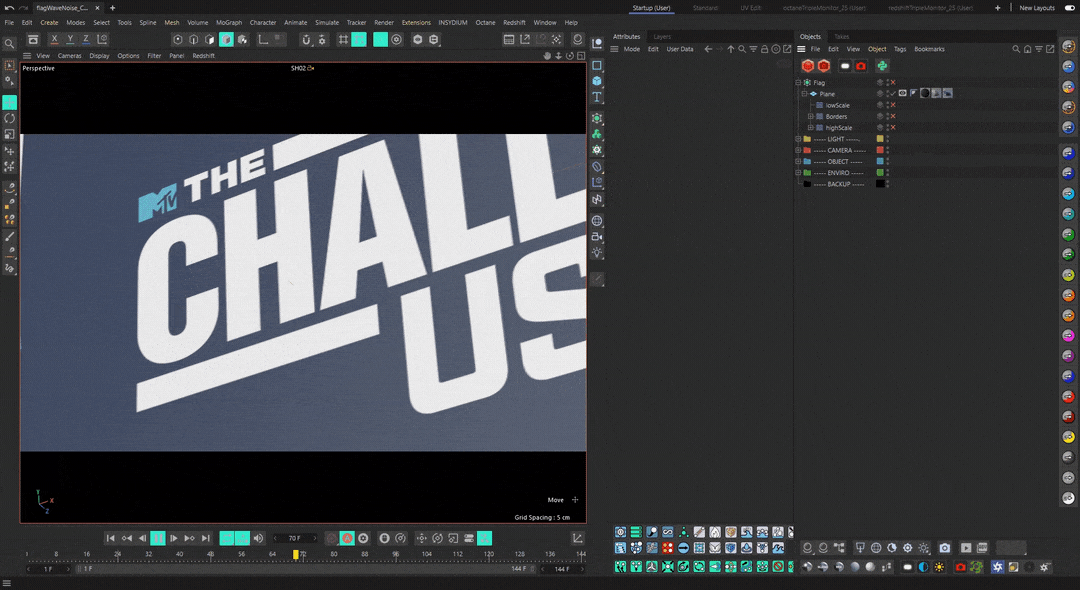Viewport: 1080px width, 590px height.
Task: Click the red camera icon in Objects panel
Action: pos(860,65)
